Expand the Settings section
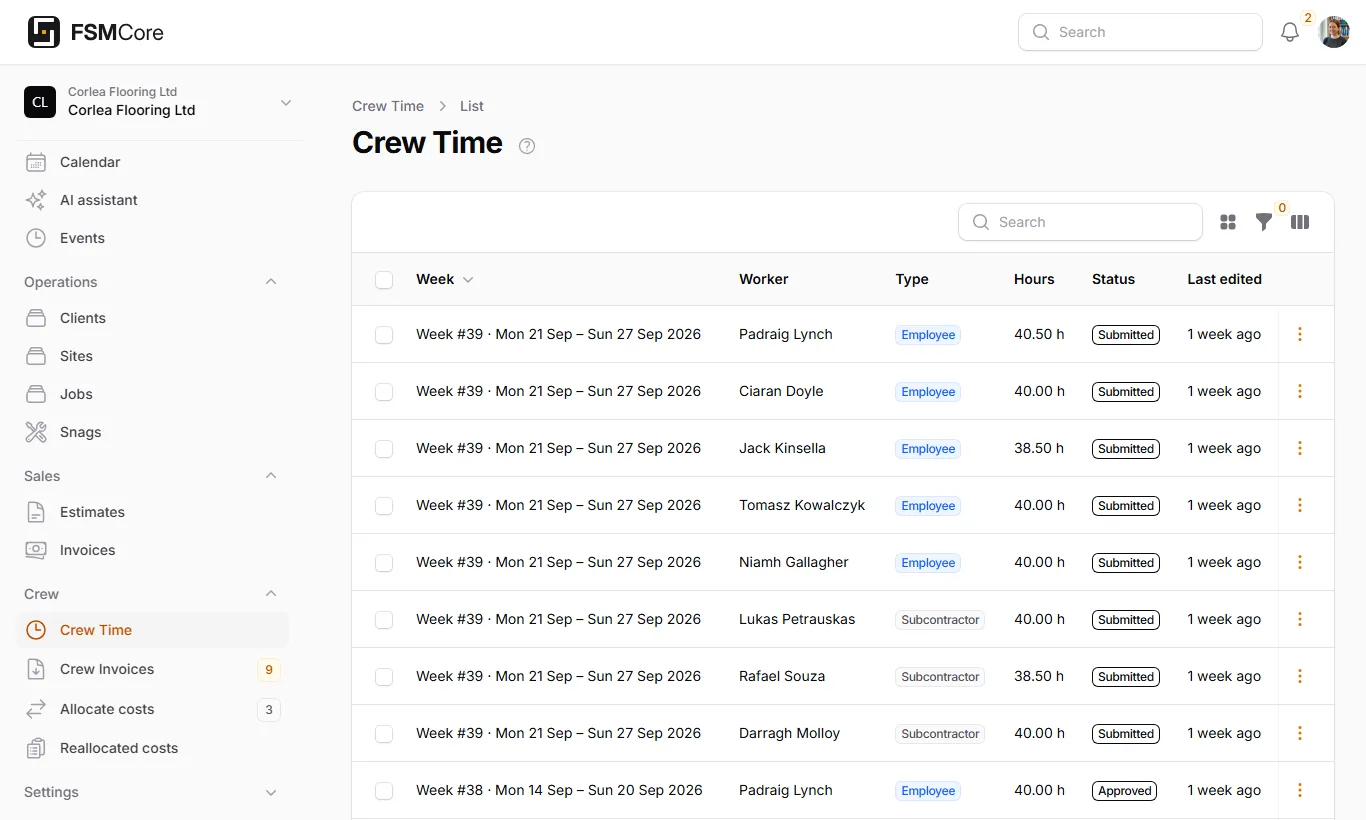Image resolution: width=1366 pixels, height=820 pixels. pyautogui.click(x=271, y=792)
